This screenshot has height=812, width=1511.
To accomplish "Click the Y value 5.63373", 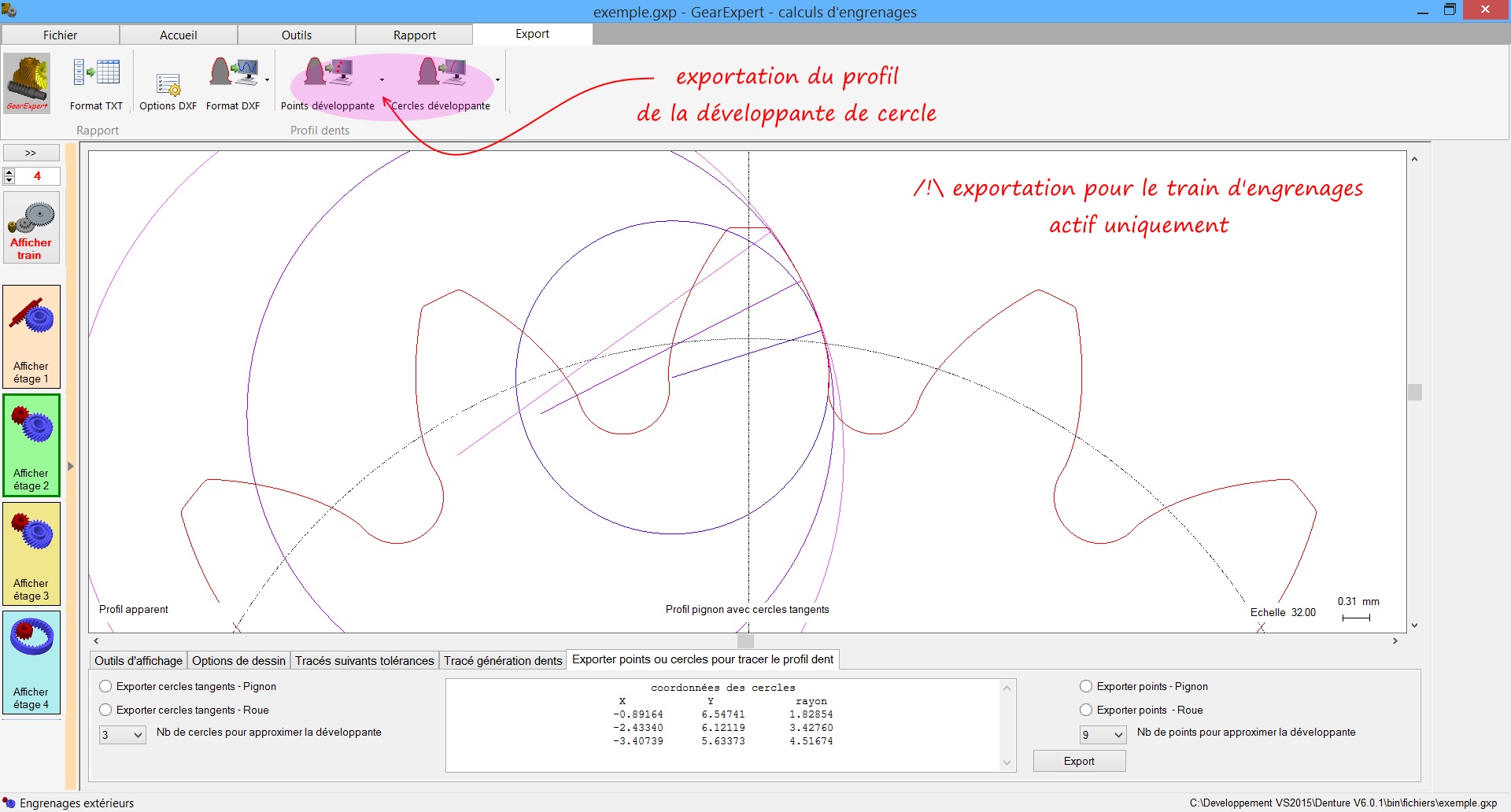I will 723,741.
